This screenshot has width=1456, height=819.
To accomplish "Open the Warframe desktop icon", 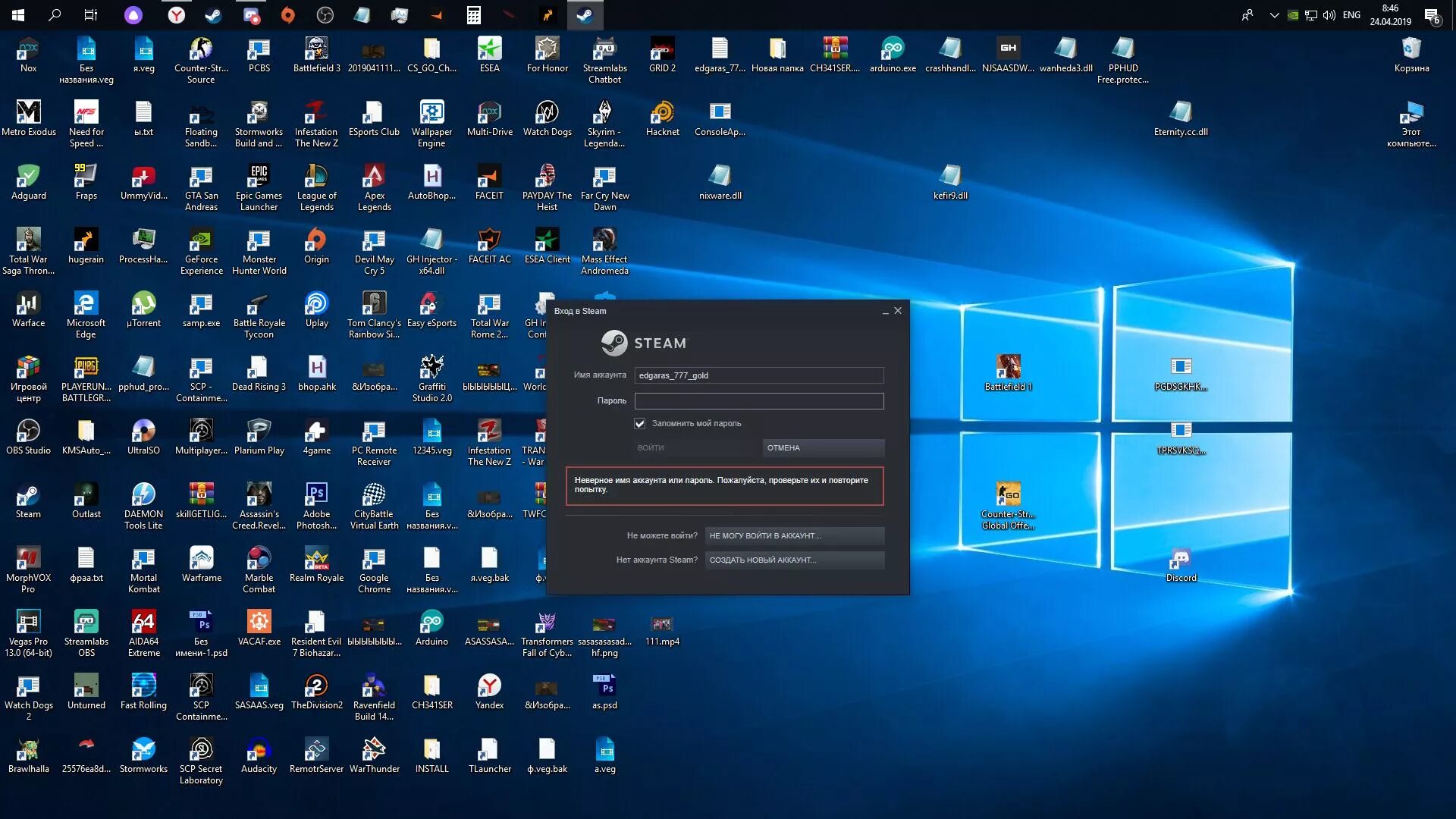I will 201,564.
